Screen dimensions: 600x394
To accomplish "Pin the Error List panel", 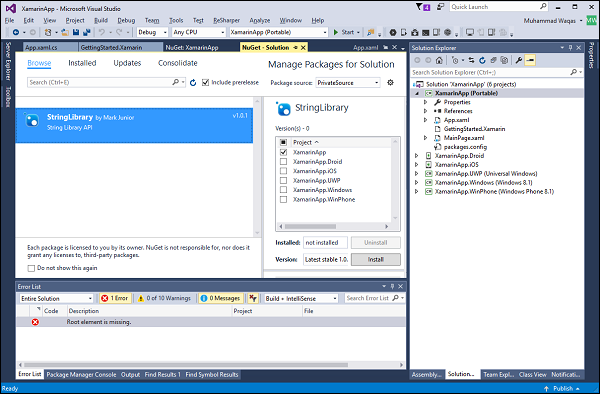I will point(392,287).
